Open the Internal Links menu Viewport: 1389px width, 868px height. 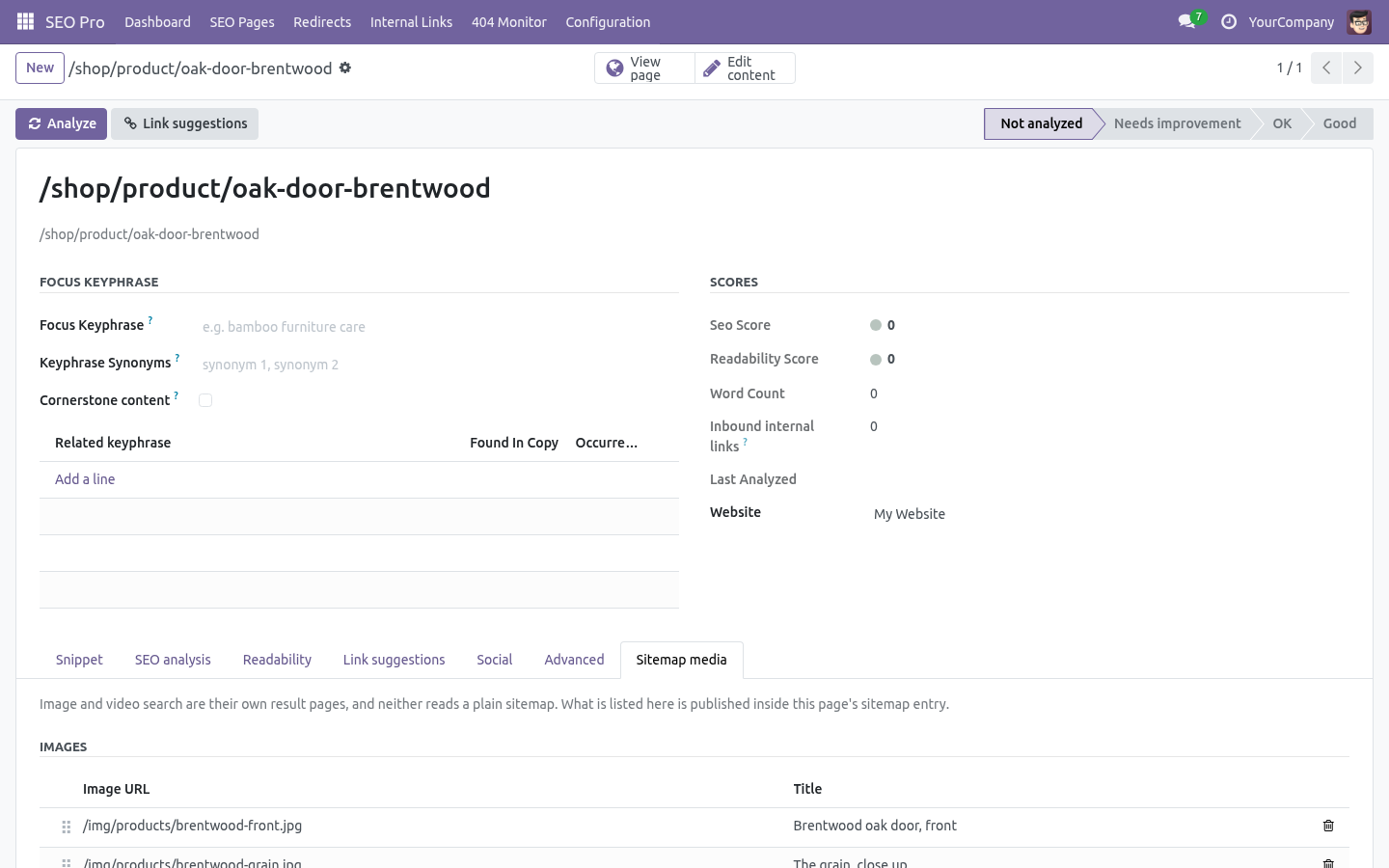[x=411, y=21]
